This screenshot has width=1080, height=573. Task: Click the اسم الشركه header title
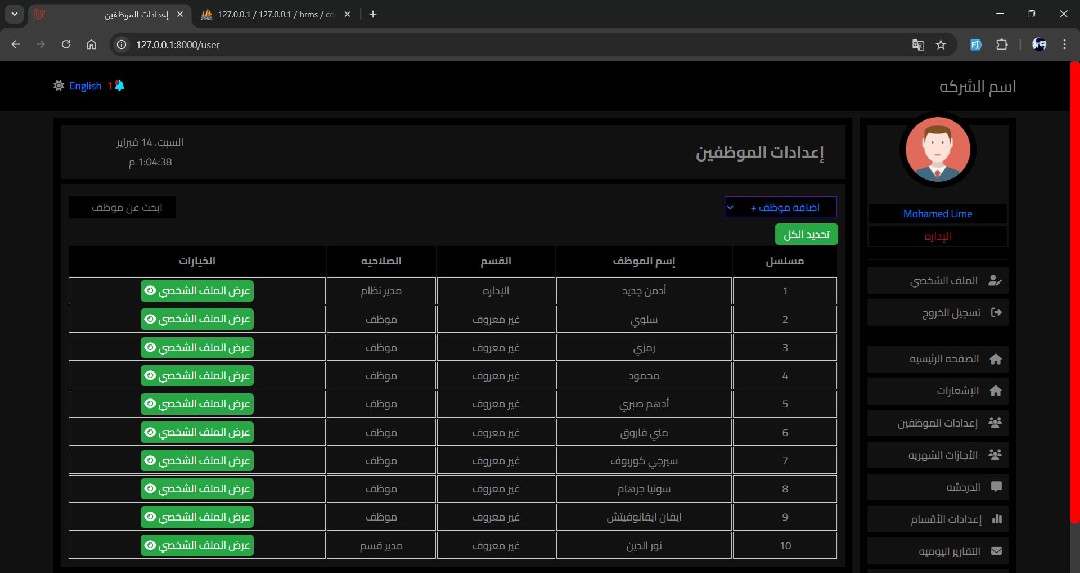[x=977, y=87]
